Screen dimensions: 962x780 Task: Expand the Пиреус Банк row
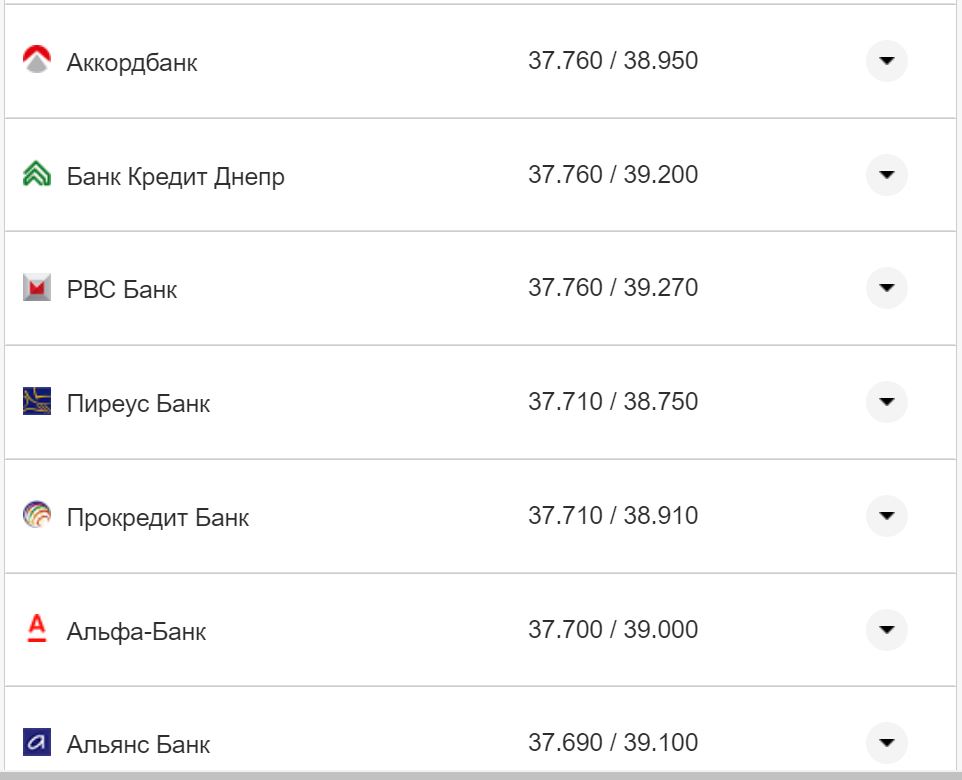click(x=886, y=402)
